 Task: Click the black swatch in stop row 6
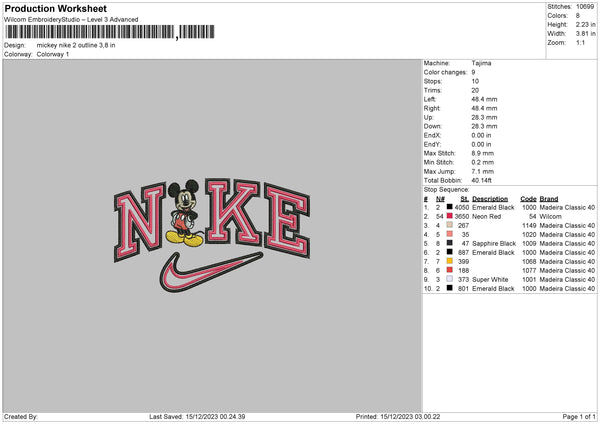coord(450,252)
